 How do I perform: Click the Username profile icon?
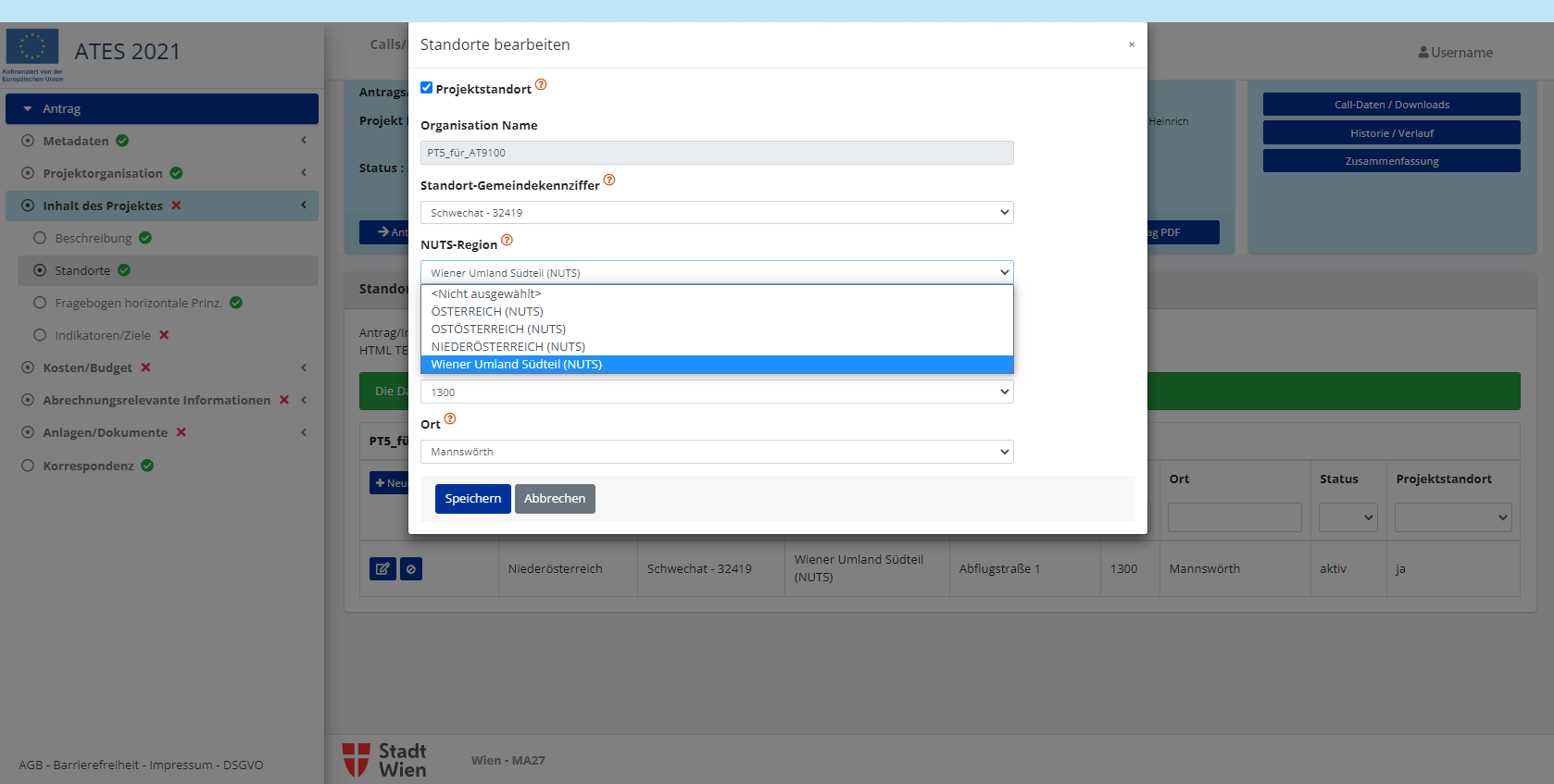[x=1422, y=53]
